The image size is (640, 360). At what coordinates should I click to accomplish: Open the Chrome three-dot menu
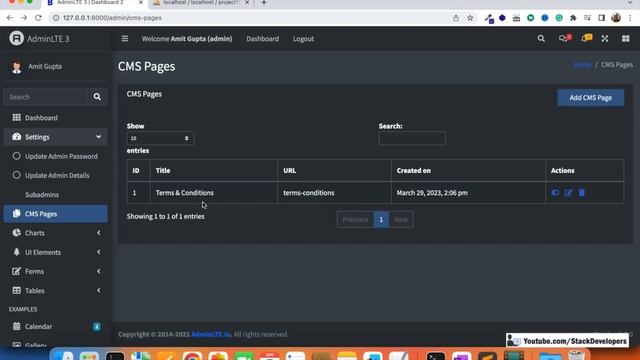[x=631, y=18]
